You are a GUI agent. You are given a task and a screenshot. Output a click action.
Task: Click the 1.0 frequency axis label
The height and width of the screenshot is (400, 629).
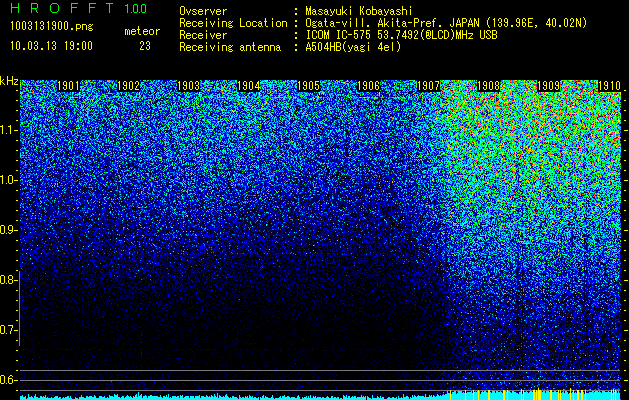[x=8, y=180]
